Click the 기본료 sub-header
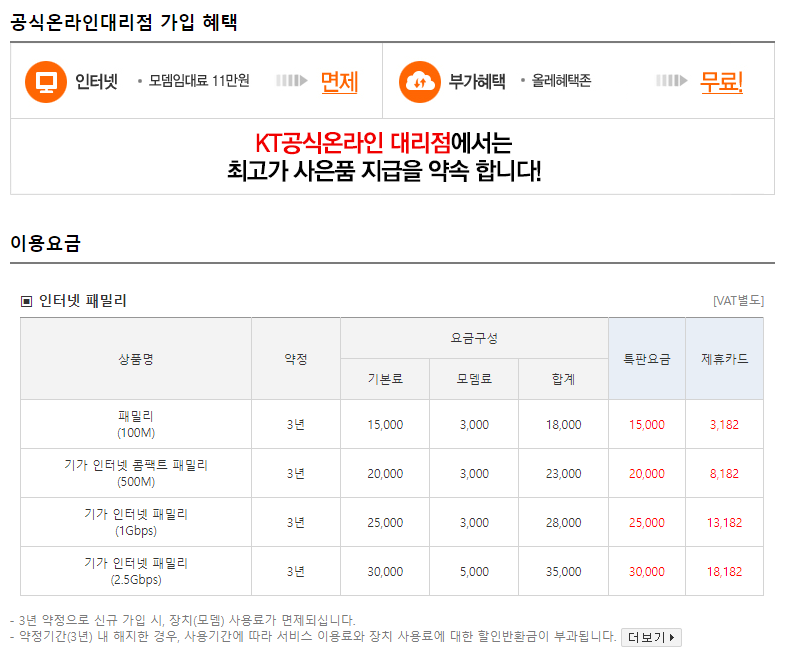 tap(385, 379)
